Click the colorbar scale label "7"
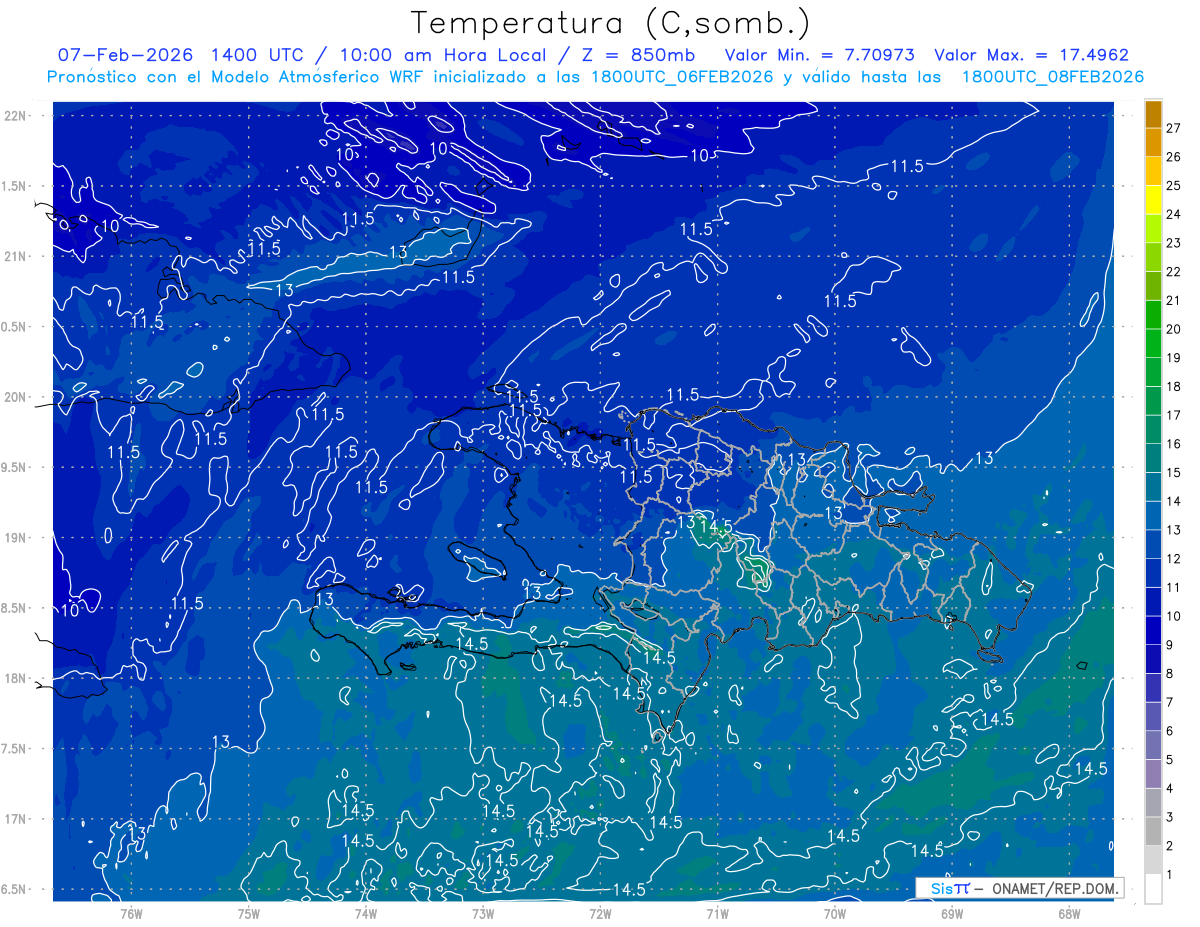 (1170, 702)
